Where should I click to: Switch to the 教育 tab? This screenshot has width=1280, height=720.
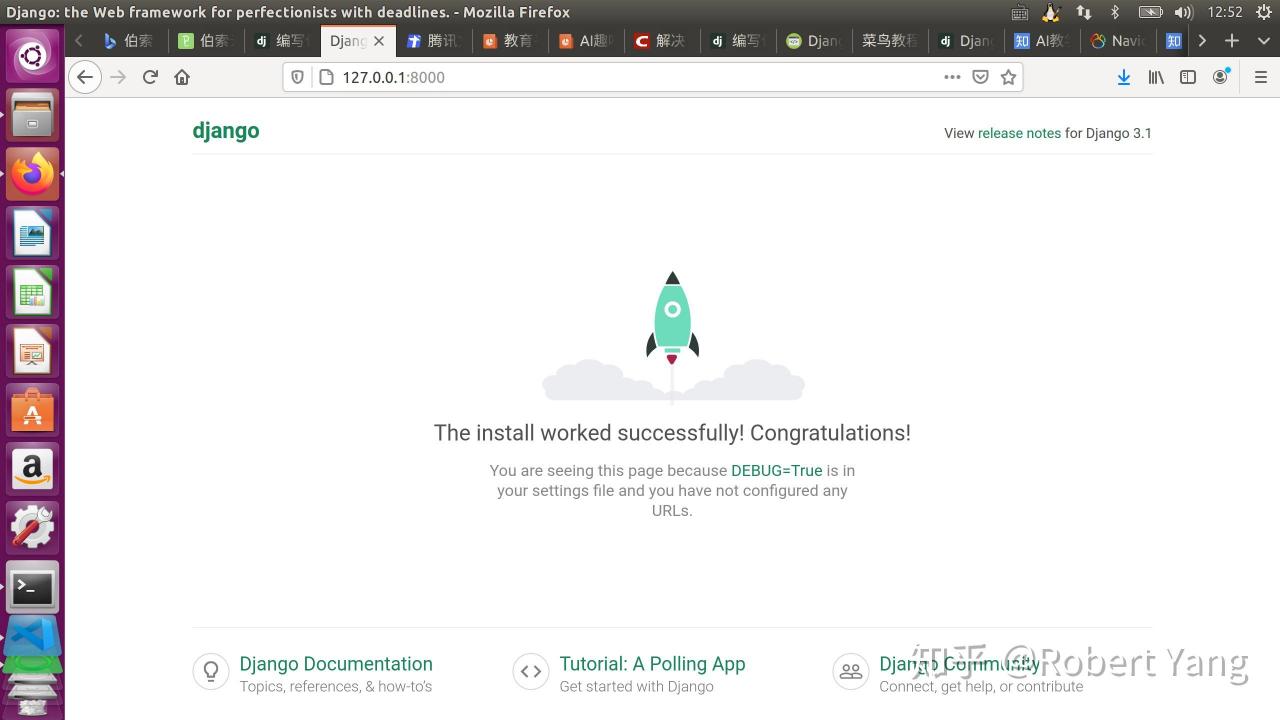click(510, 41)
